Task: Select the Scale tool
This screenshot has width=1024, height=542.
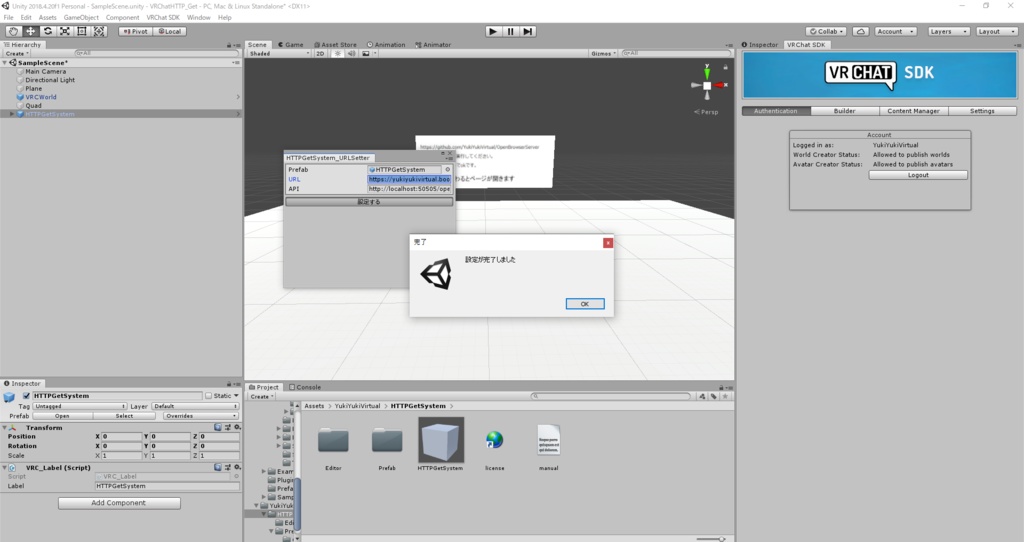Action: pos(65,31)
